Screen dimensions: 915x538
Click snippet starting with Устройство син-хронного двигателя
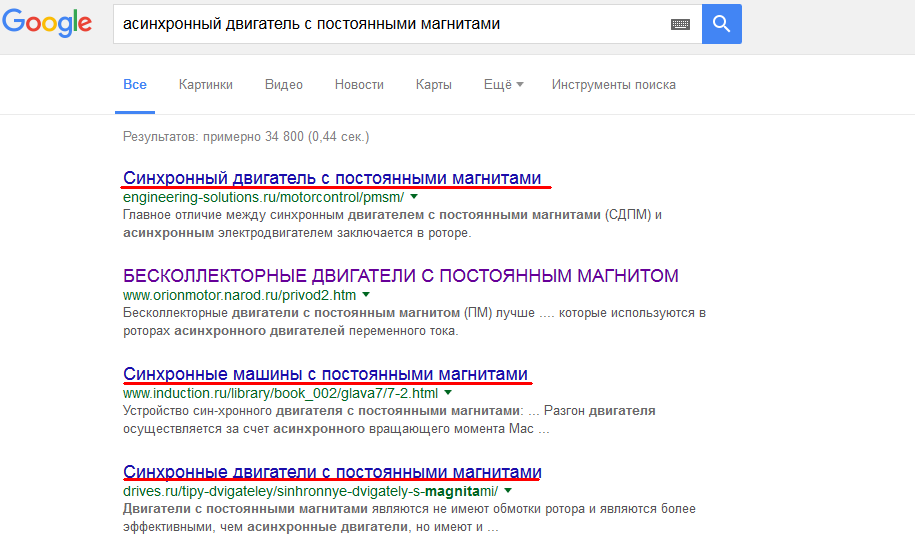point(389,420)
